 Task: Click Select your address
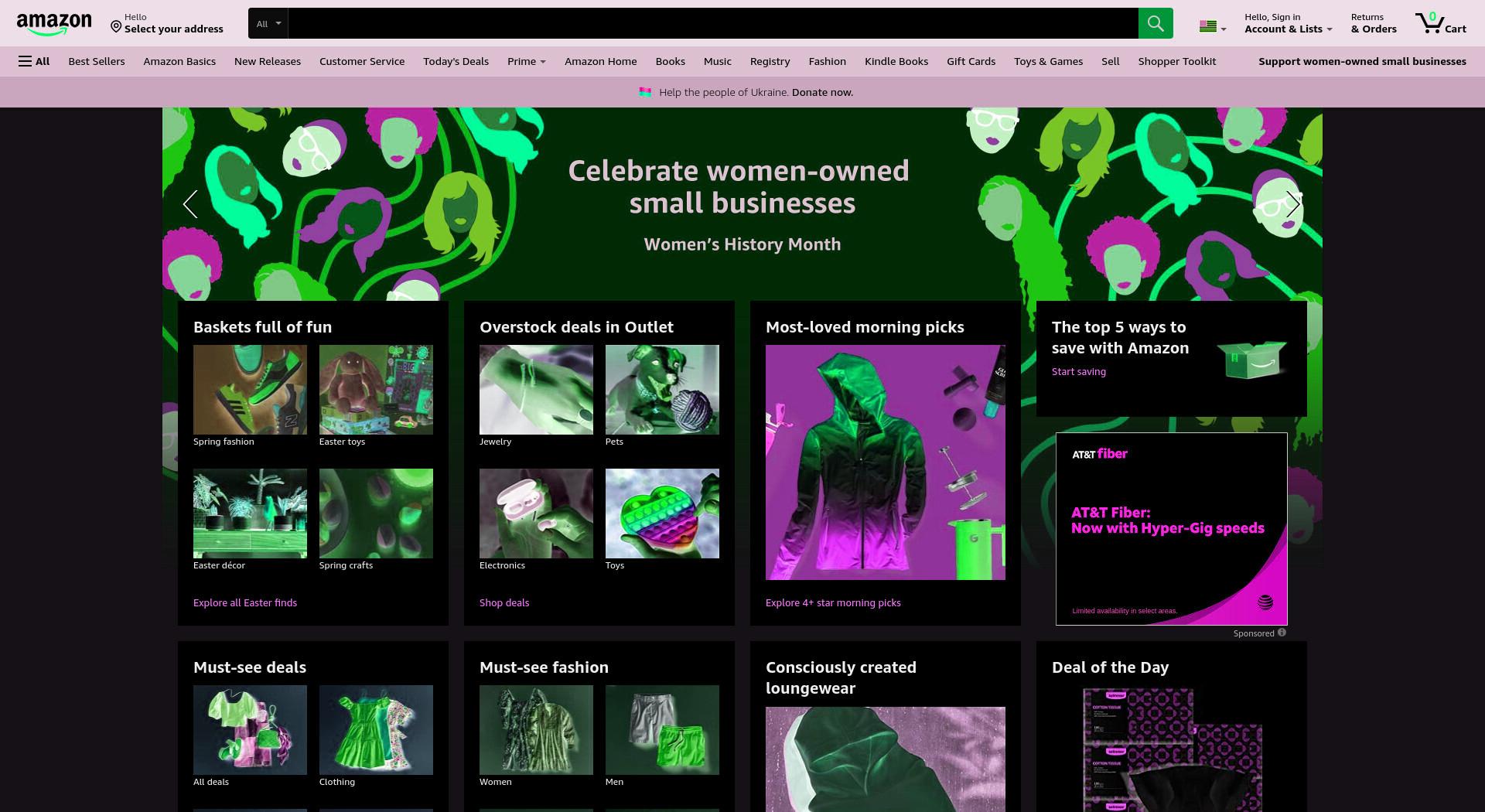pyautogui.click(x=174, y=29)
